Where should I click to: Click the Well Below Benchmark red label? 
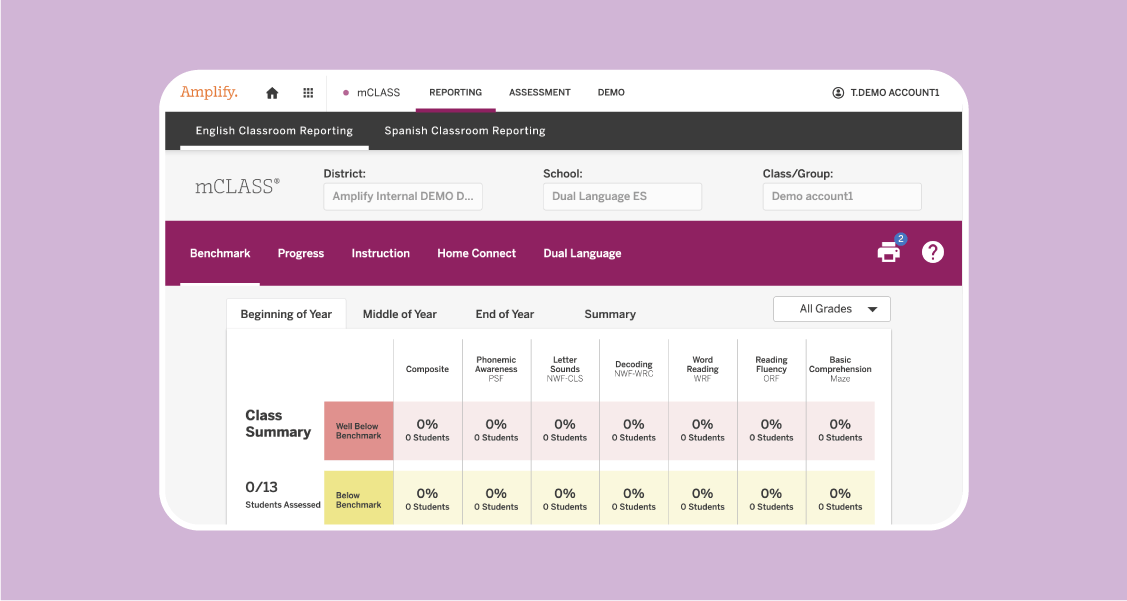tap(359, 431)
